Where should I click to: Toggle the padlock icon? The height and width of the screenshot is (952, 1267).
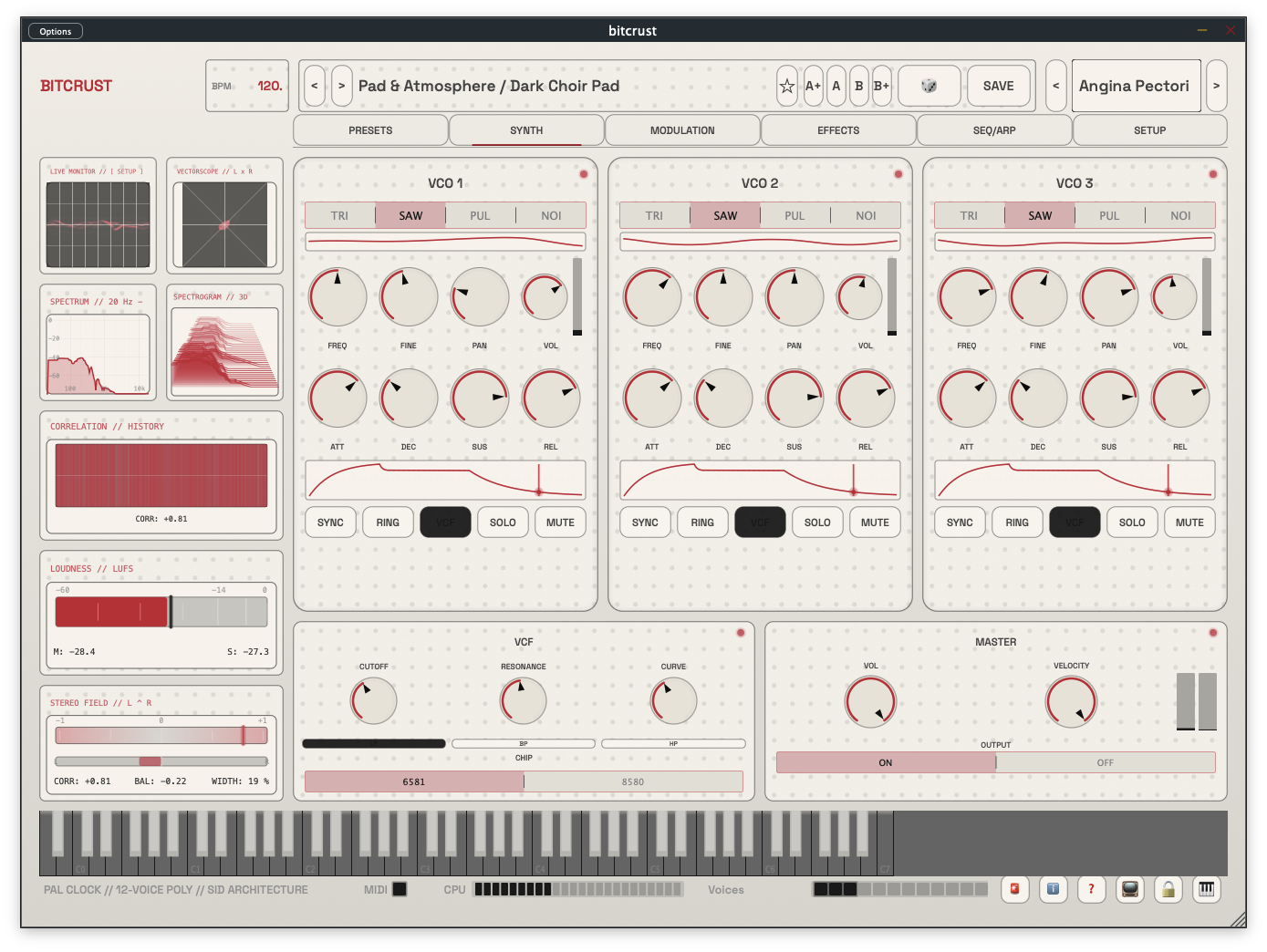(1168, 889)
